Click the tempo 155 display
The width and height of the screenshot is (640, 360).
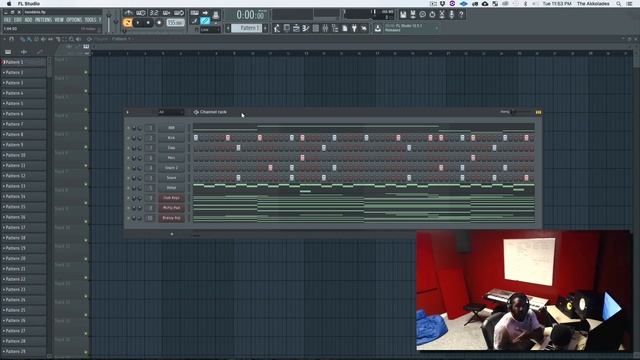(x=175, y=22)
